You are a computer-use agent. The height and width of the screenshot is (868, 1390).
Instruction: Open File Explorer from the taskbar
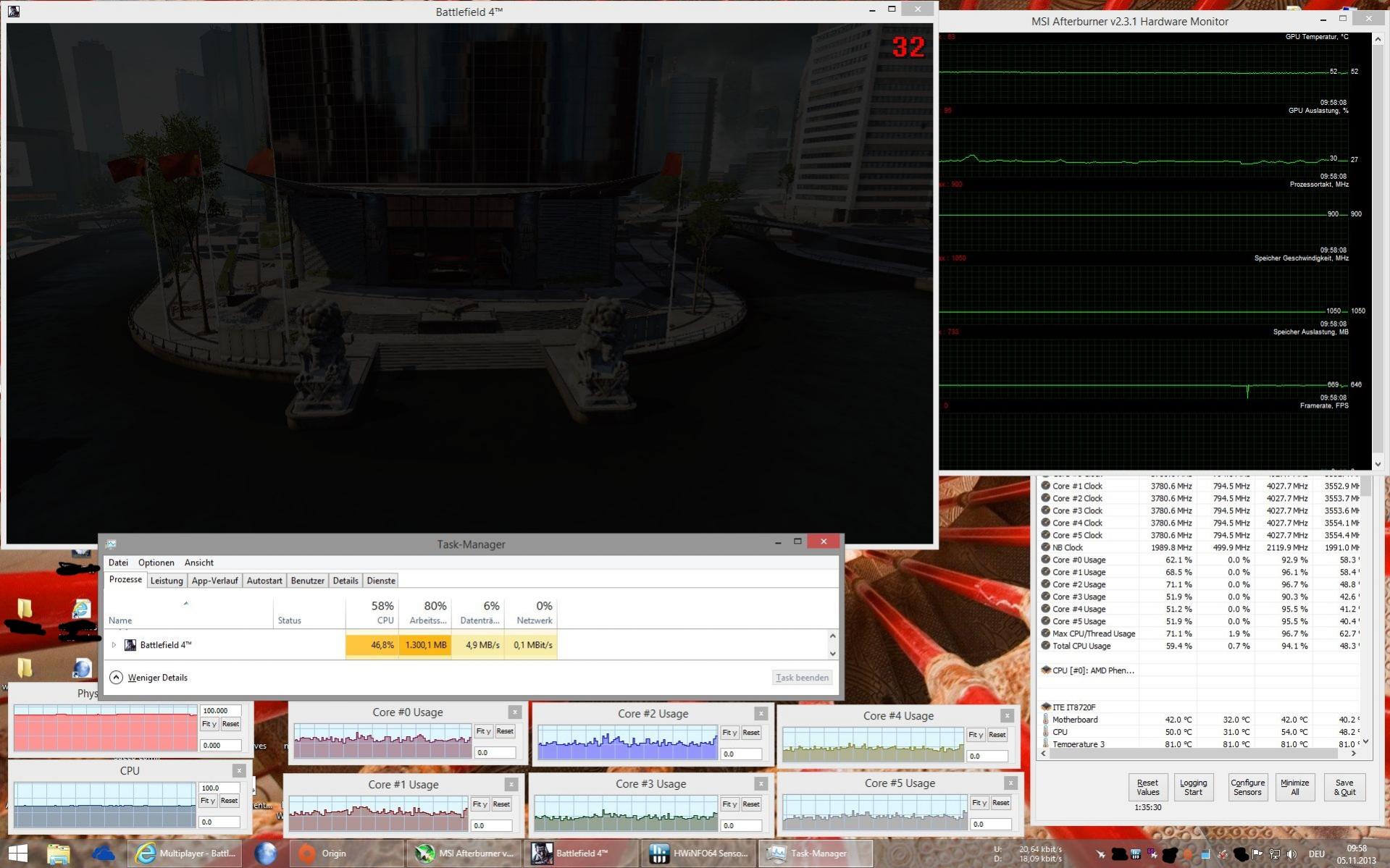pos(59,854)
